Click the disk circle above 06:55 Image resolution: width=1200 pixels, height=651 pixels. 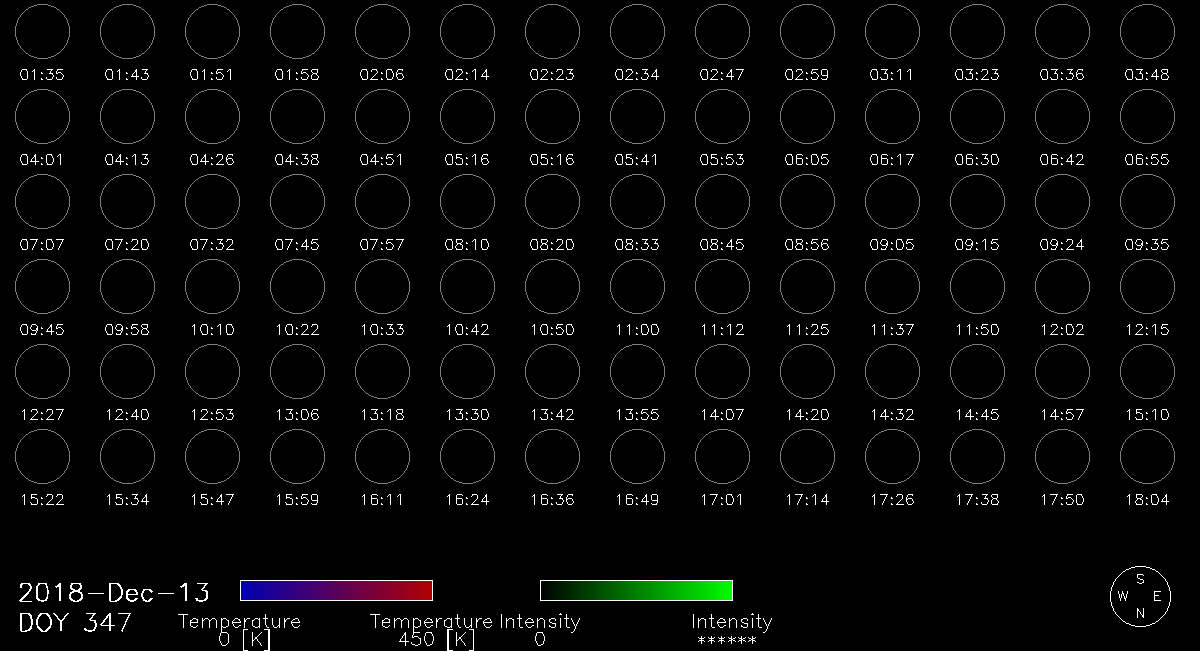1147,116
